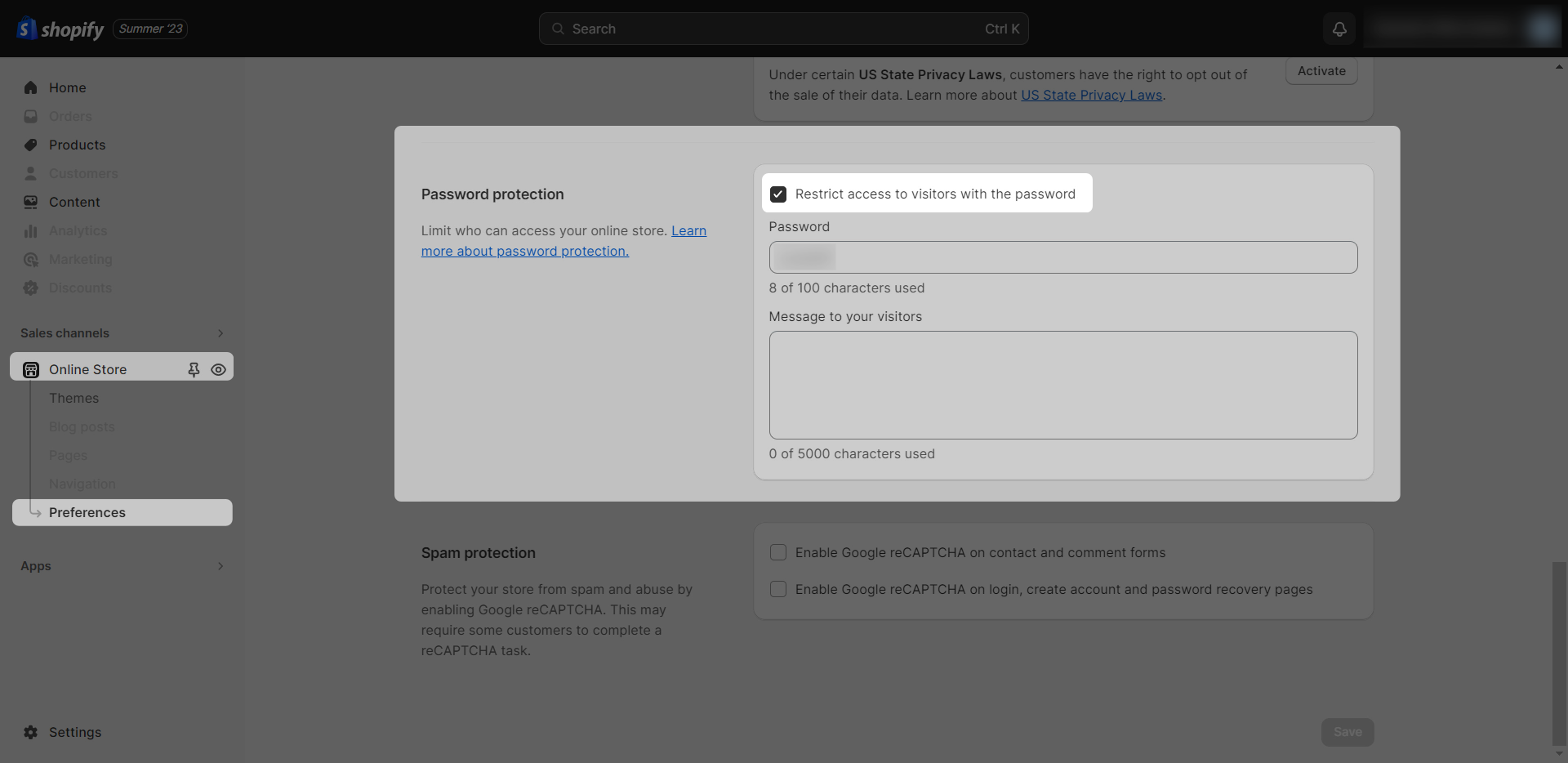Open Blog posts under Online Store

[x=82, y=426]
